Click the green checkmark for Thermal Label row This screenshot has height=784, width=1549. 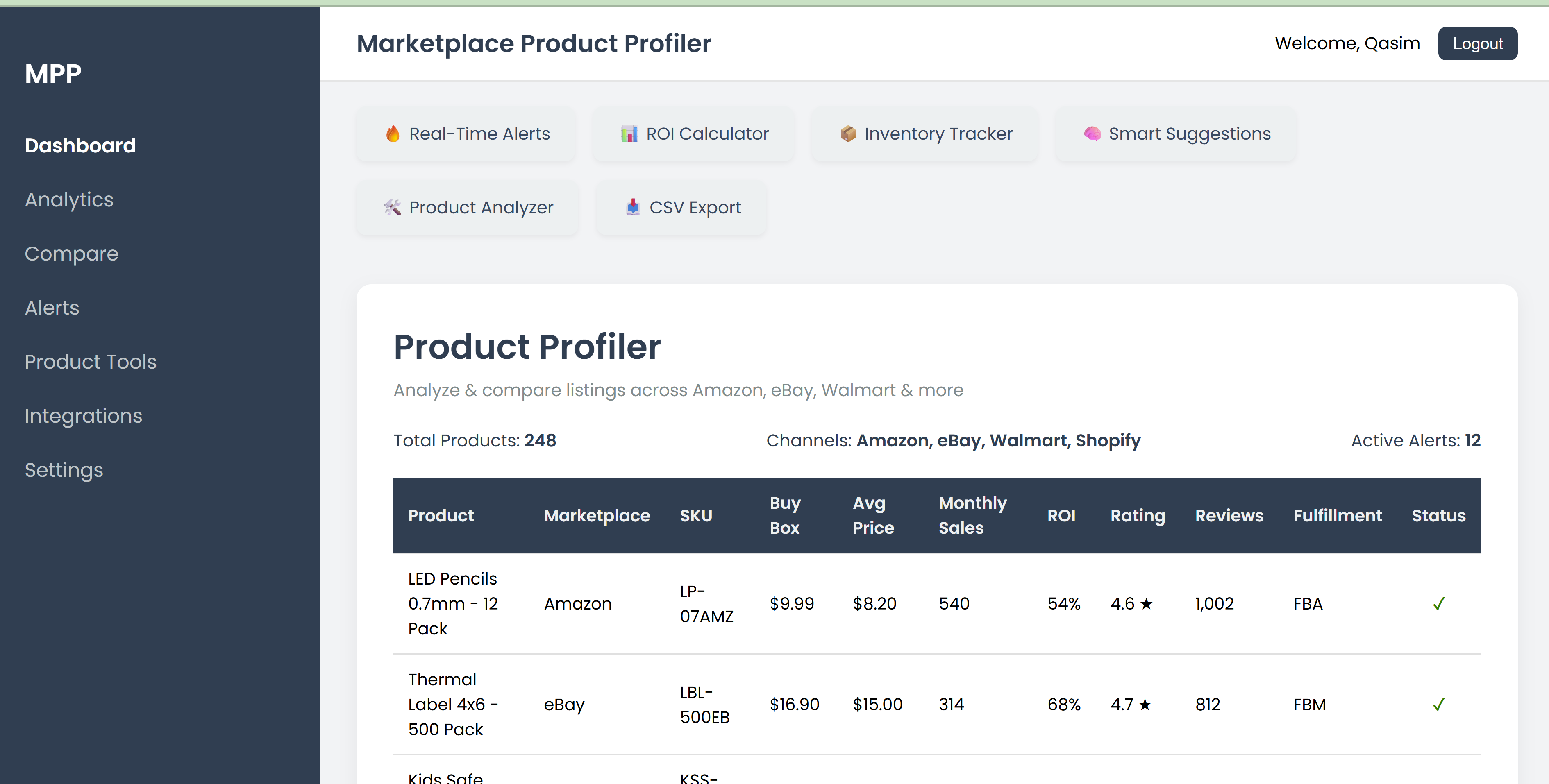pyautogui.click(x=1438, y=704)
